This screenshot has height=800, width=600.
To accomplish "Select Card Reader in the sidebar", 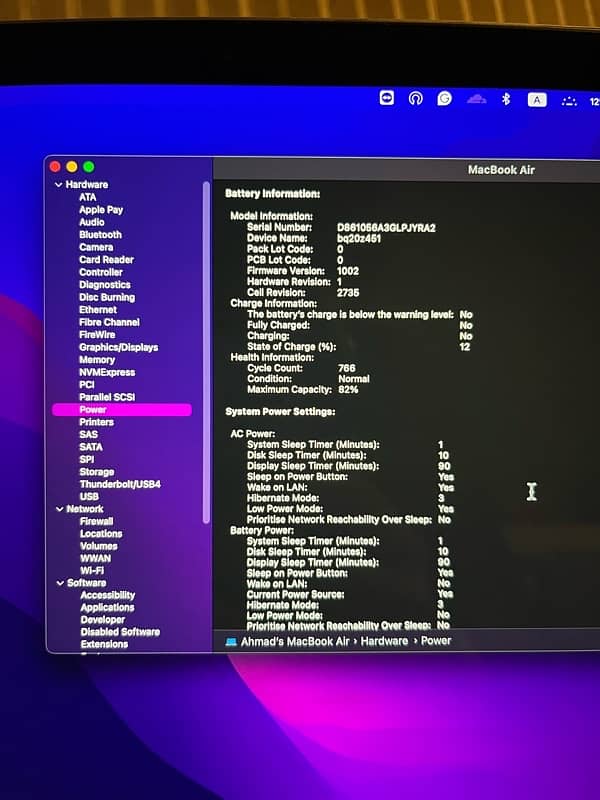I will pyautogui.click(x=107, y=260).
